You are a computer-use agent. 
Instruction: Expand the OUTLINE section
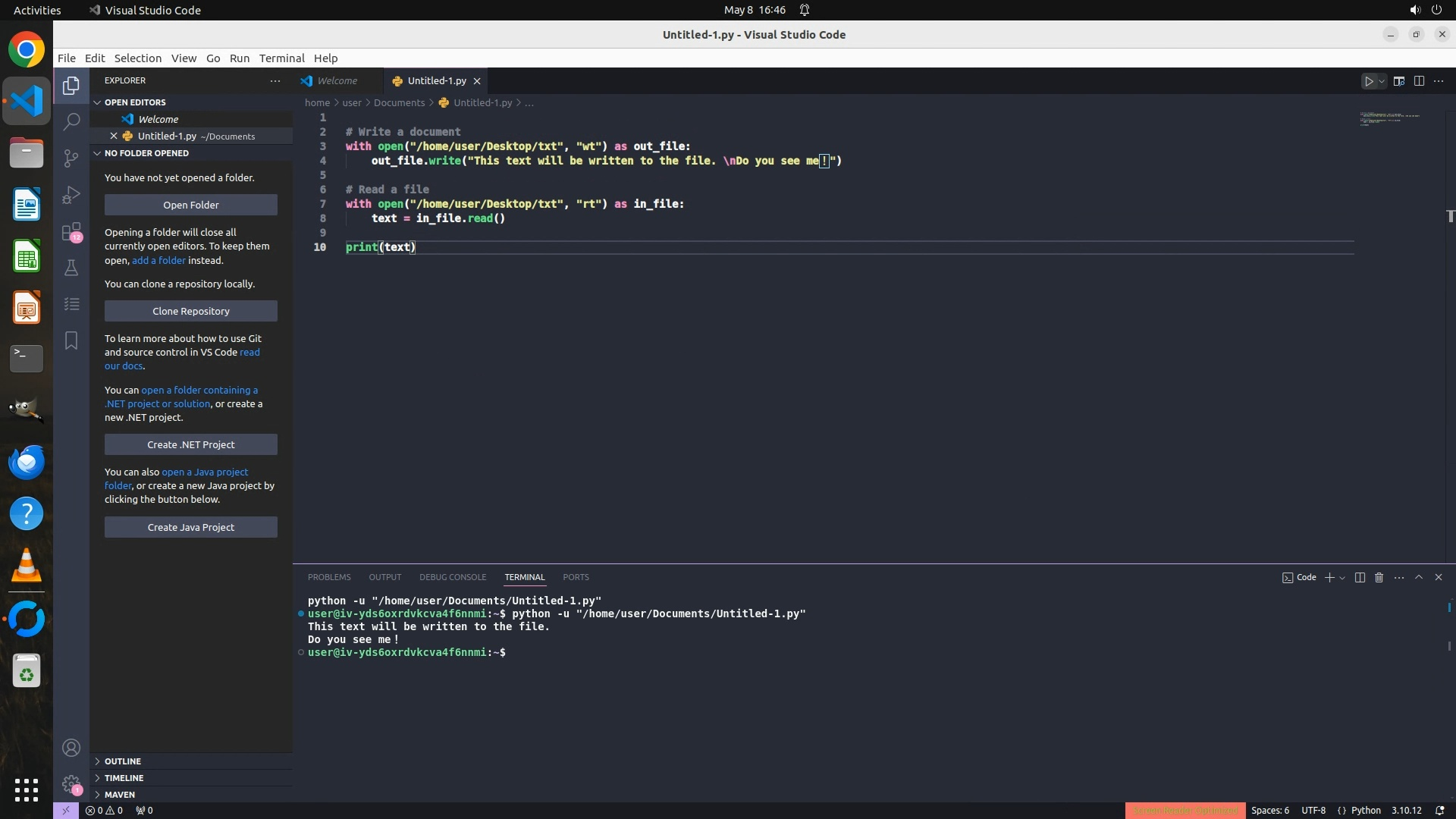point(123,761)
